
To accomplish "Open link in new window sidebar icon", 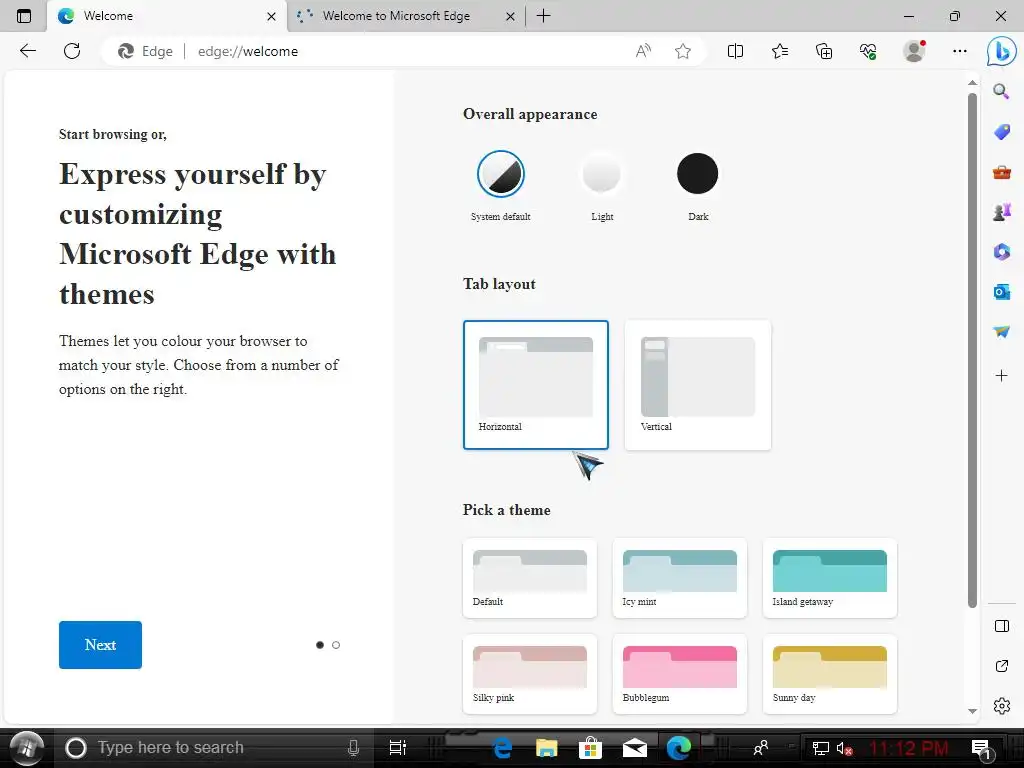I will pyautogui.click(x=1002, y=666).
